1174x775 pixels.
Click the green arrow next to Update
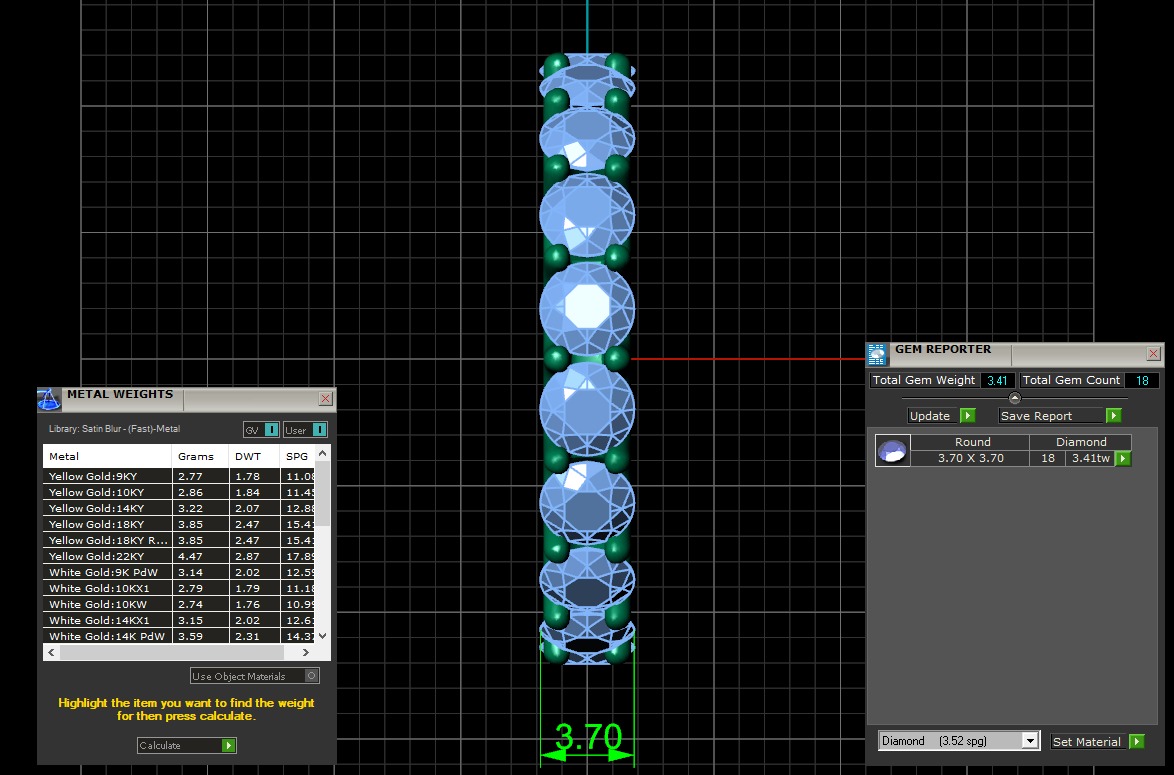coord(968,416)
